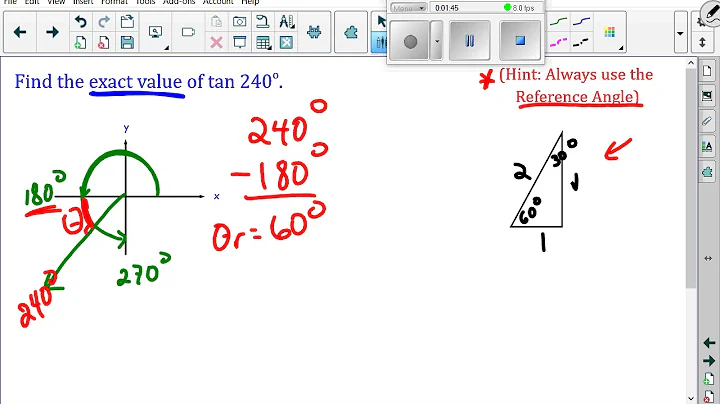Click the greyed-out Paste icon
This screenshot has height=404, width=720.
pos(216,22)
